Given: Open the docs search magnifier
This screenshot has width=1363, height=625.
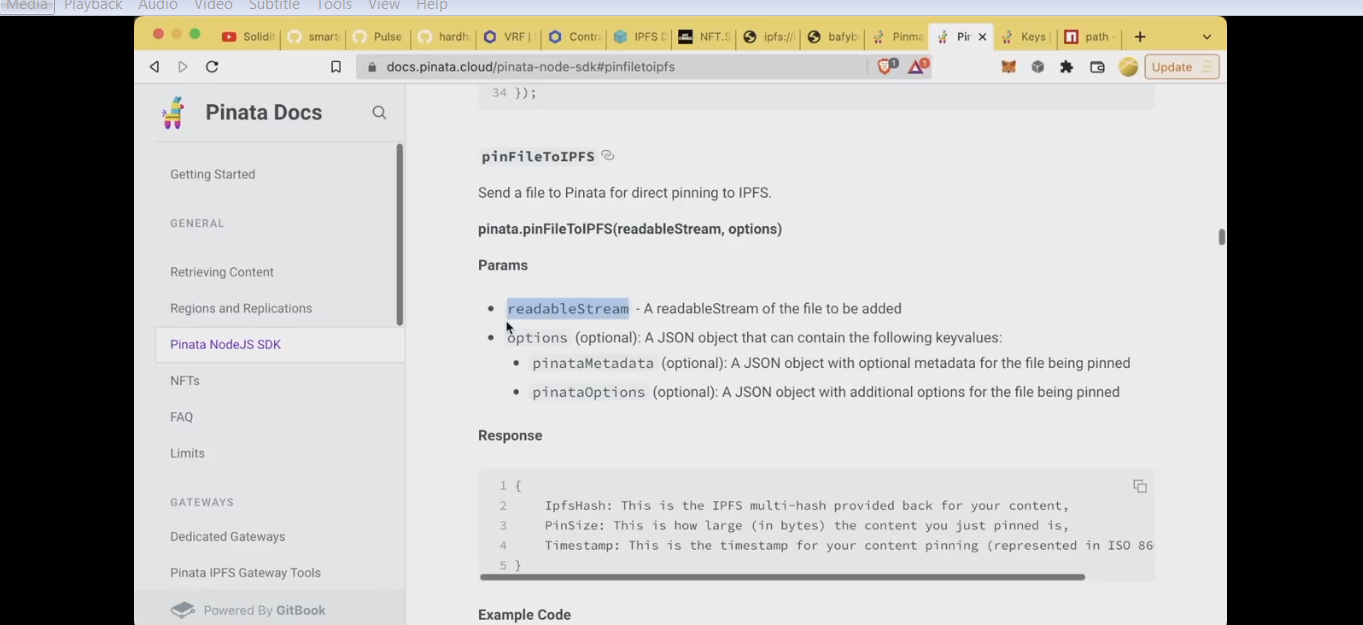Looking at the screenshot, I should pyautogui.click(x=379, y=113).
